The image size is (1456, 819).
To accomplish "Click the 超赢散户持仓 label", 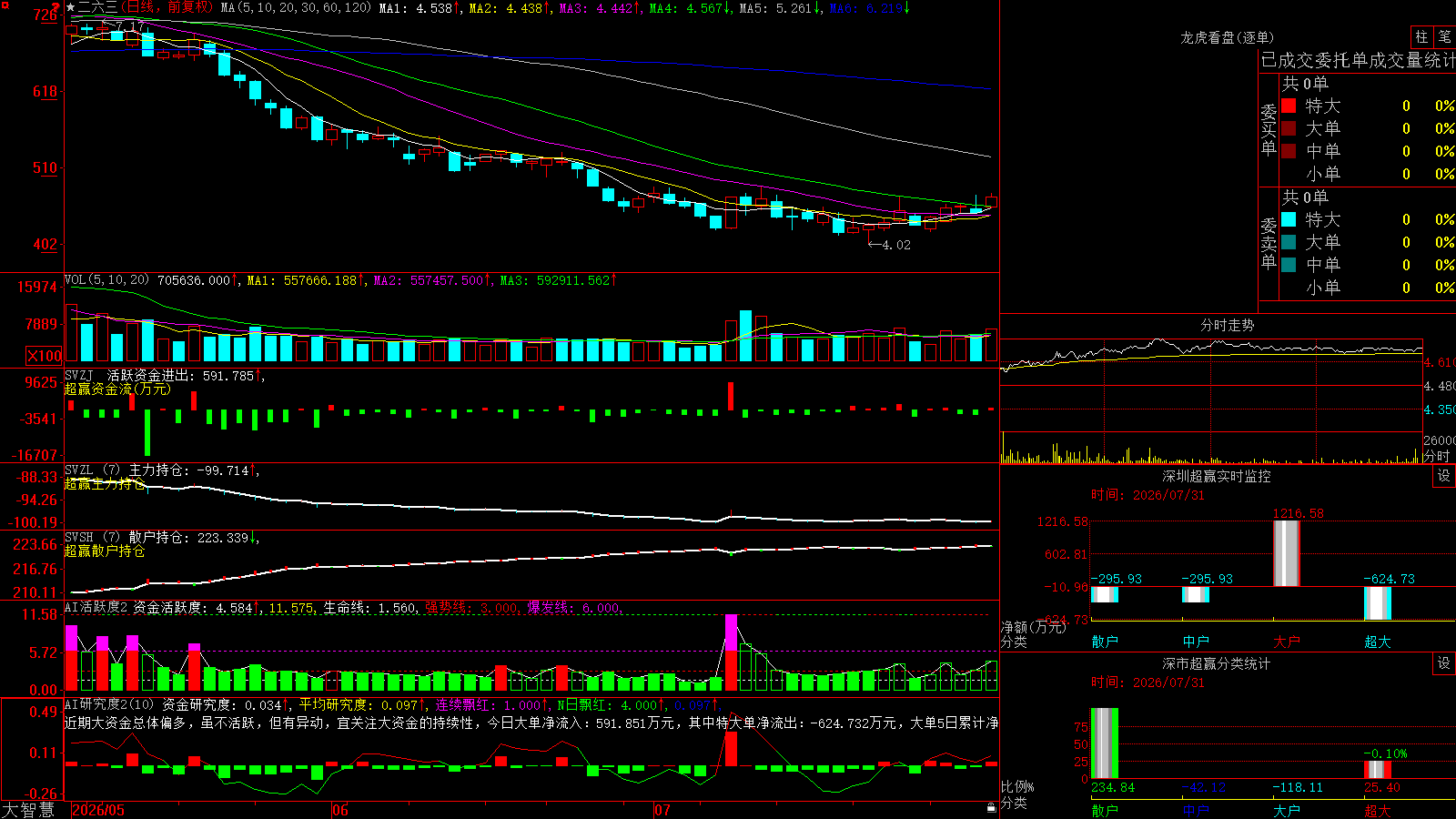I will point(105,551).
